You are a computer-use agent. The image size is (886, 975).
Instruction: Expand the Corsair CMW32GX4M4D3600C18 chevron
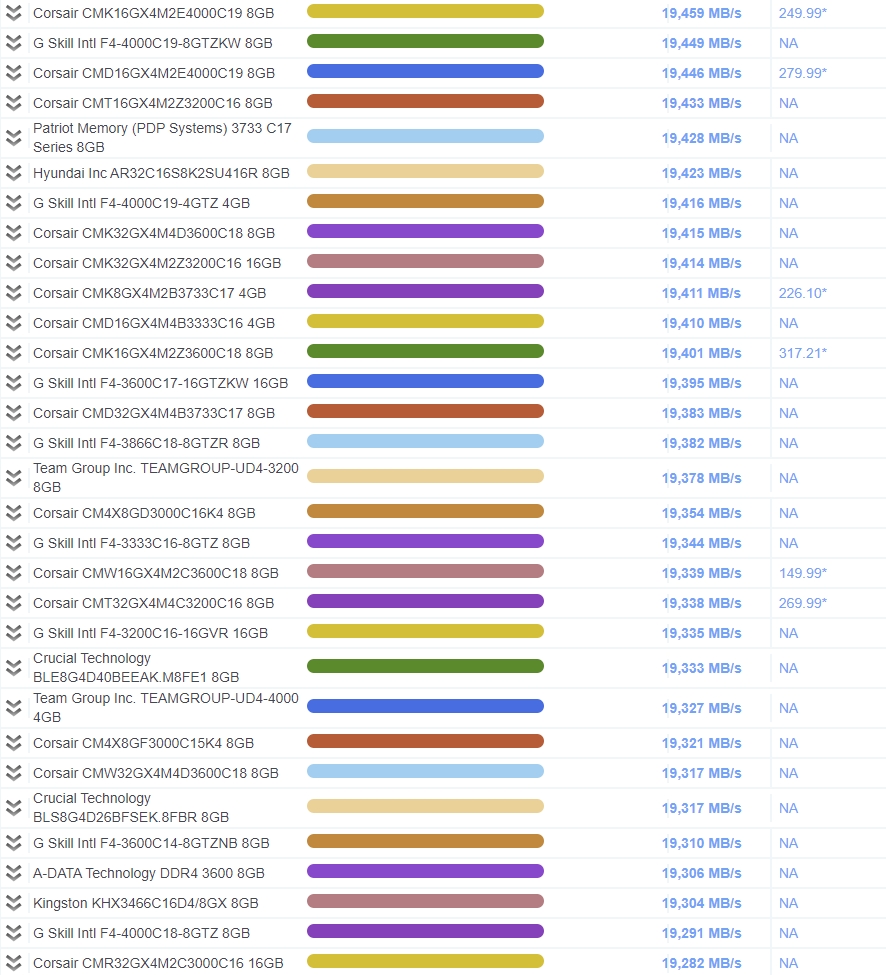click(14, 773)
